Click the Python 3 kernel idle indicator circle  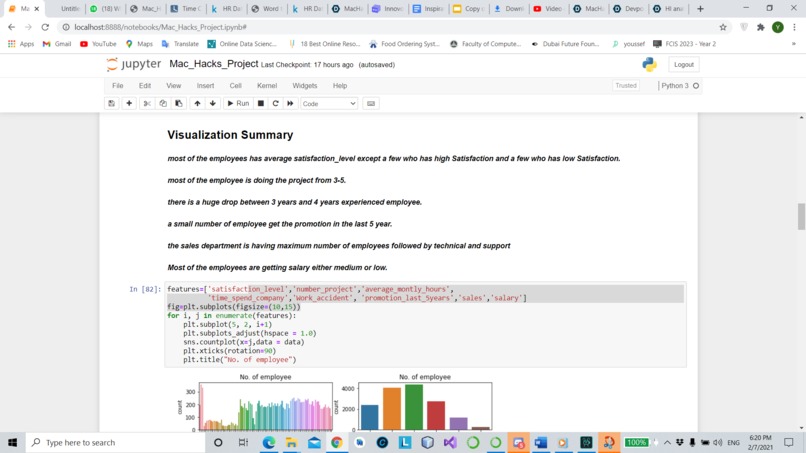[696, 86]
